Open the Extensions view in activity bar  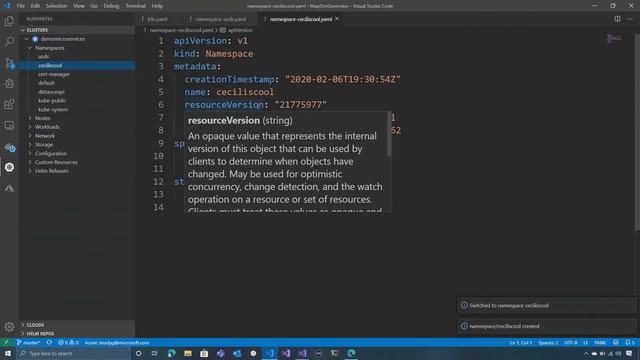click(x=9, y=104)
